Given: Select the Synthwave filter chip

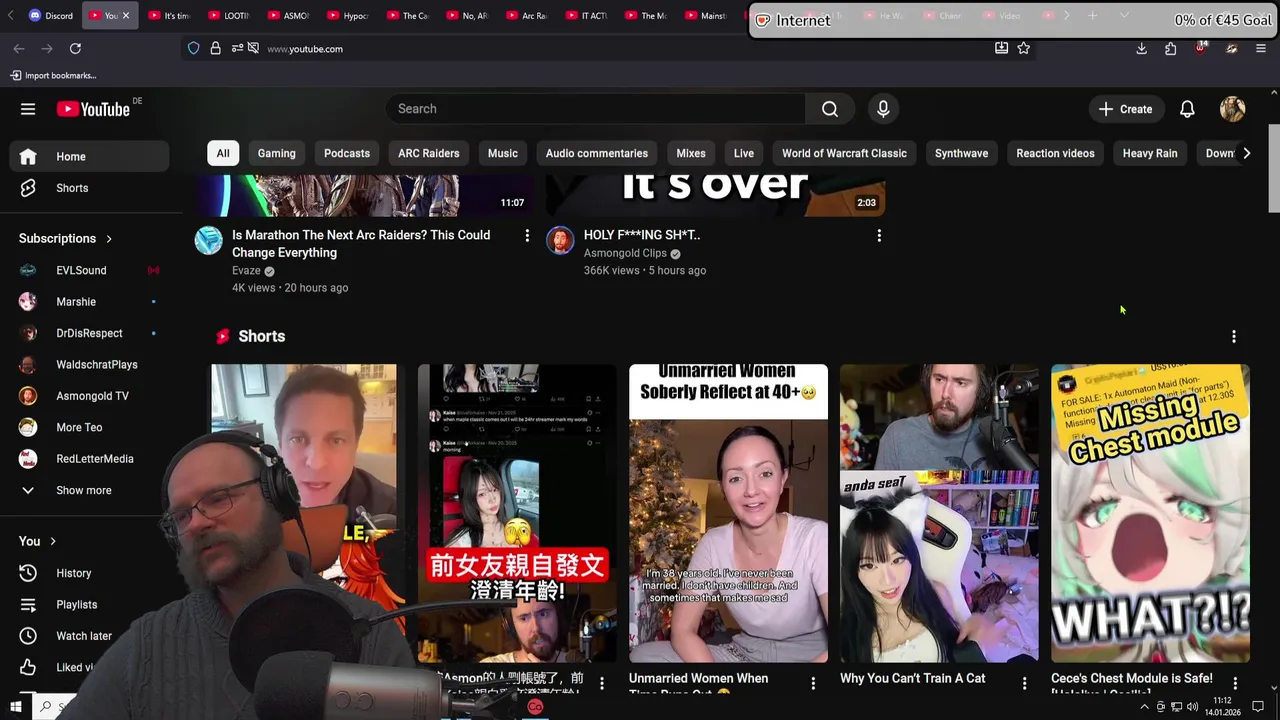Looking at the screenshot, I should coord(961,153).
